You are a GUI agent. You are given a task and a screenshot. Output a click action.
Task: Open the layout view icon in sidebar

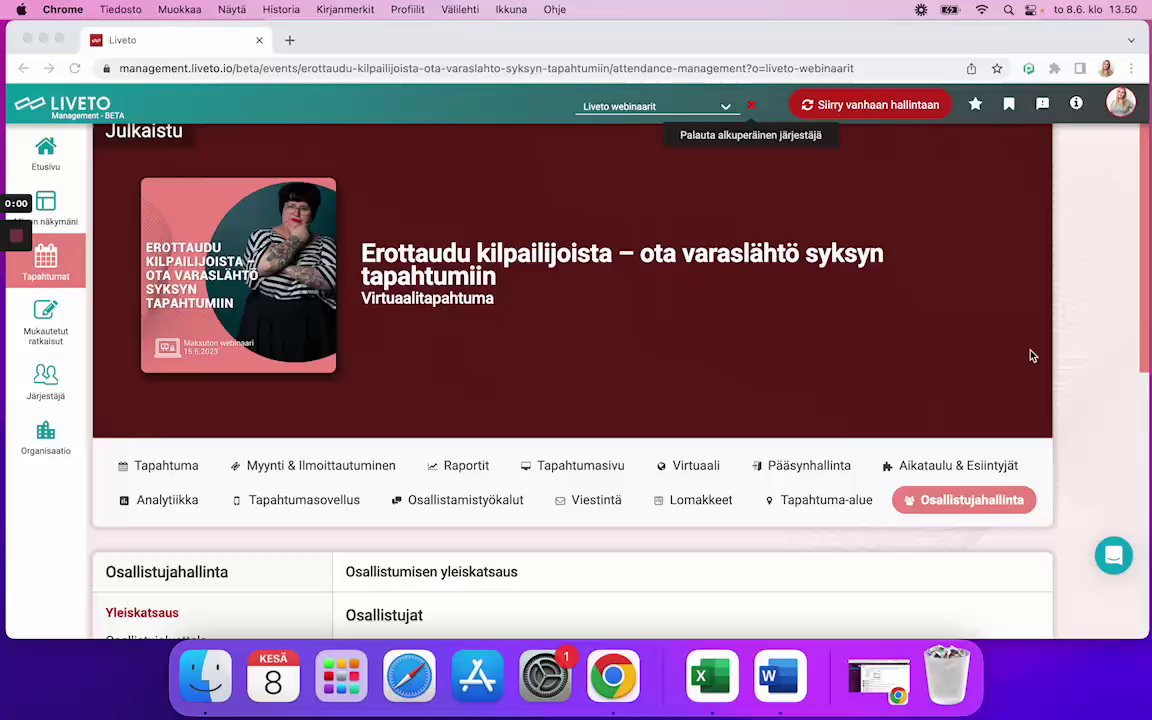[x=46, y=201]
